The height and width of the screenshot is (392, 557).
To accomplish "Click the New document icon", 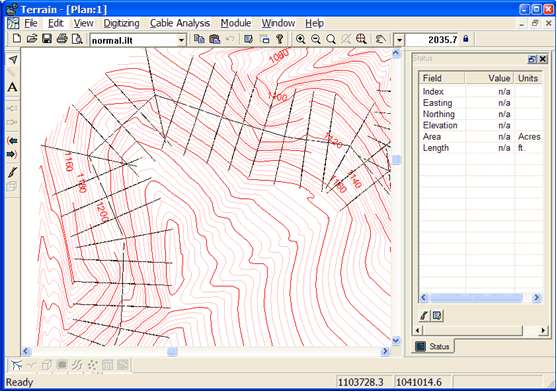I will (16, 39).
